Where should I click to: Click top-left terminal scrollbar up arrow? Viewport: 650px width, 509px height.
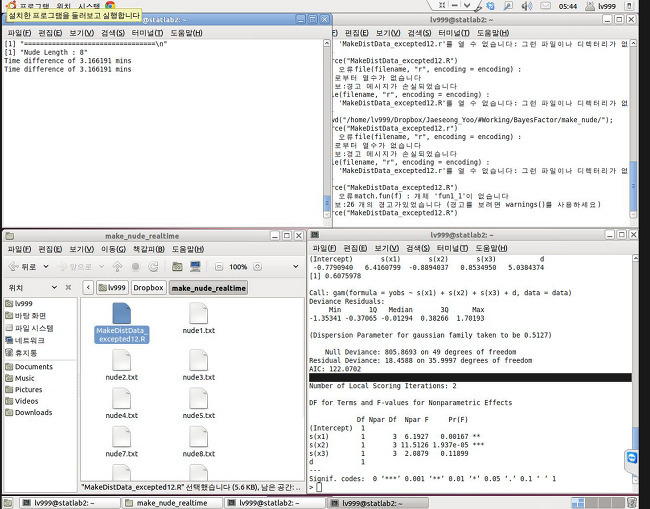pos(327,43)
